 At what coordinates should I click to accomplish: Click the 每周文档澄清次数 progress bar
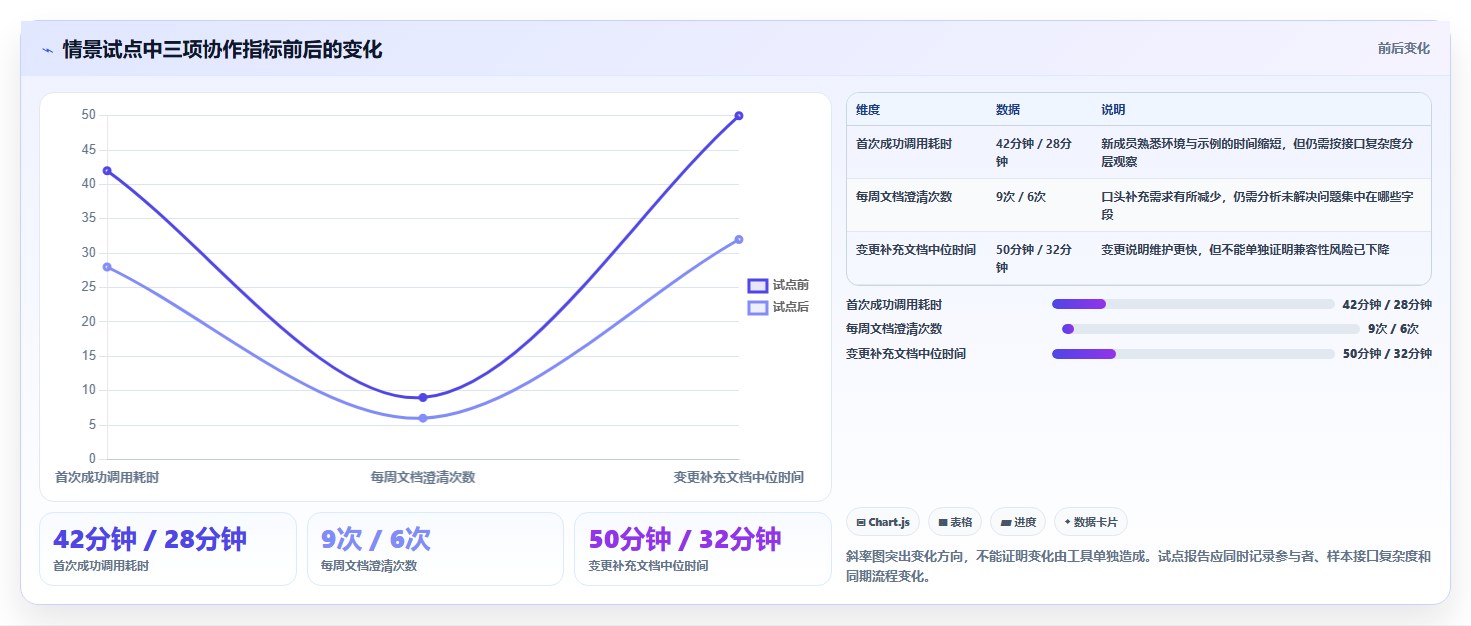pos(1211,329)
